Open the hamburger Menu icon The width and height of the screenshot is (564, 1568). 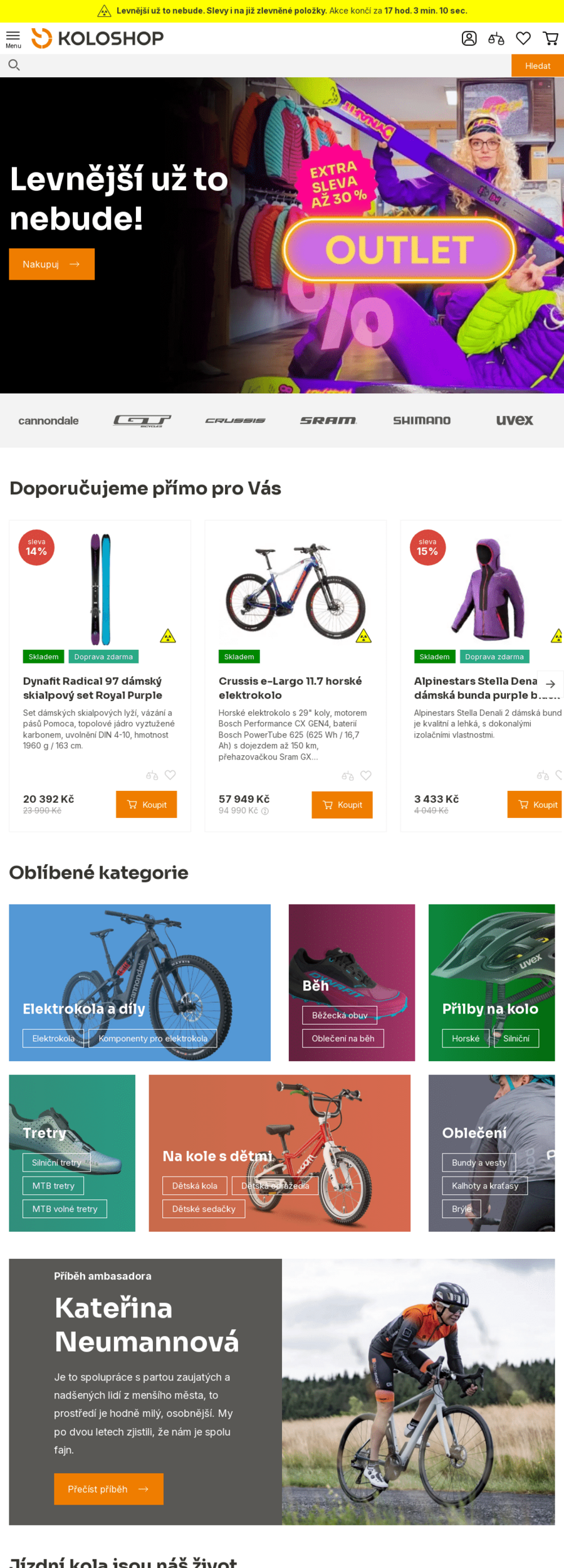click(13, 39)
